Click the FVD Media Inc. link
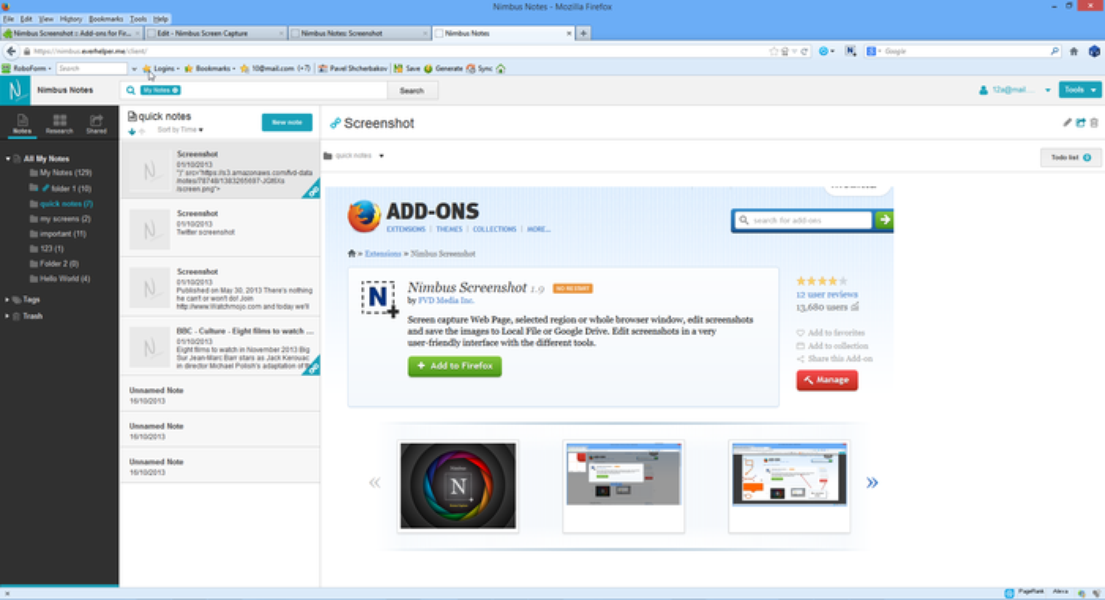 click(446, 300)
